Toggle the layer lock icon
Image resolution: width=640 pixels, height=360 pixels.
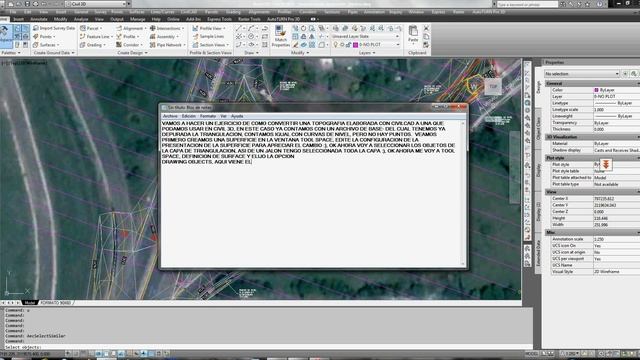(349, 44)
